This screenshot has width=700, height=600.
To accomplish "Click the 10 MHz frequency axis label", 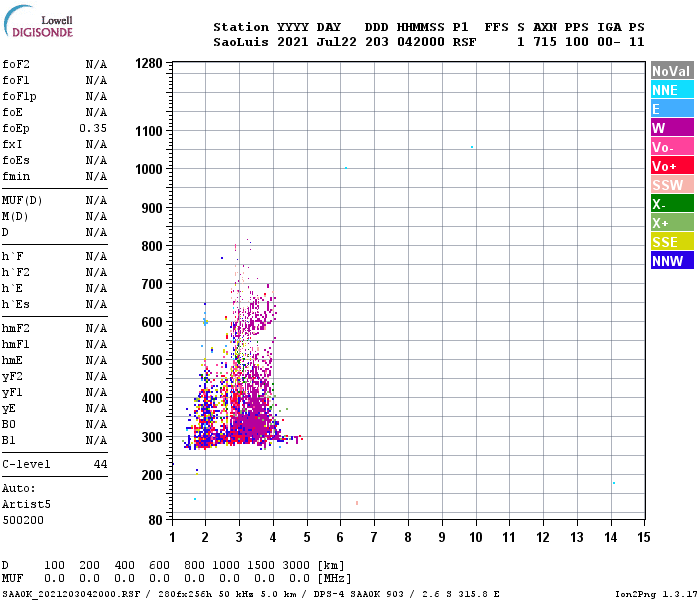I will point(476,537).
